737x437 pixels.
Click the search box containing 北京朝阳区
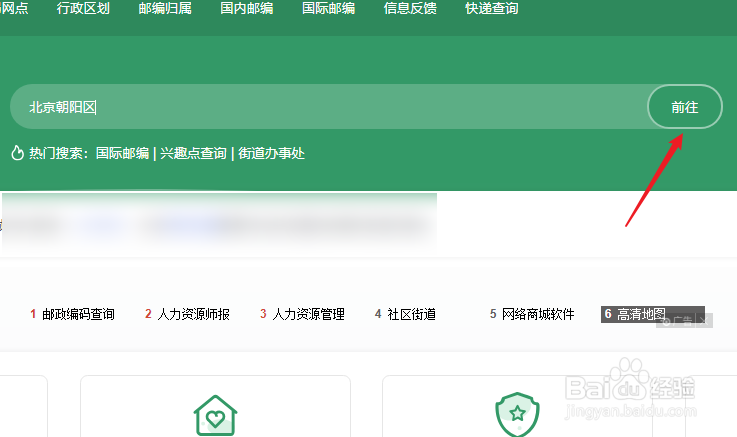329,107
